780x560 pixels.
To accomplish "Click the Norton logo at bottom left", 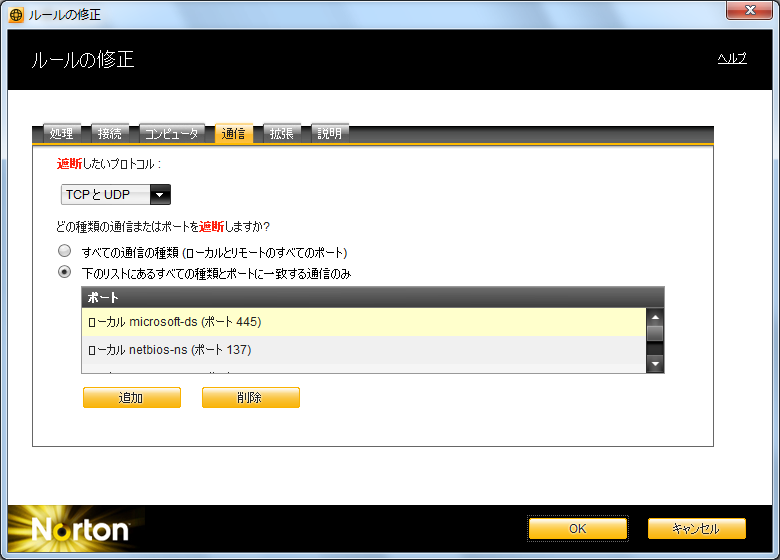I will click(x=80, y=529).
